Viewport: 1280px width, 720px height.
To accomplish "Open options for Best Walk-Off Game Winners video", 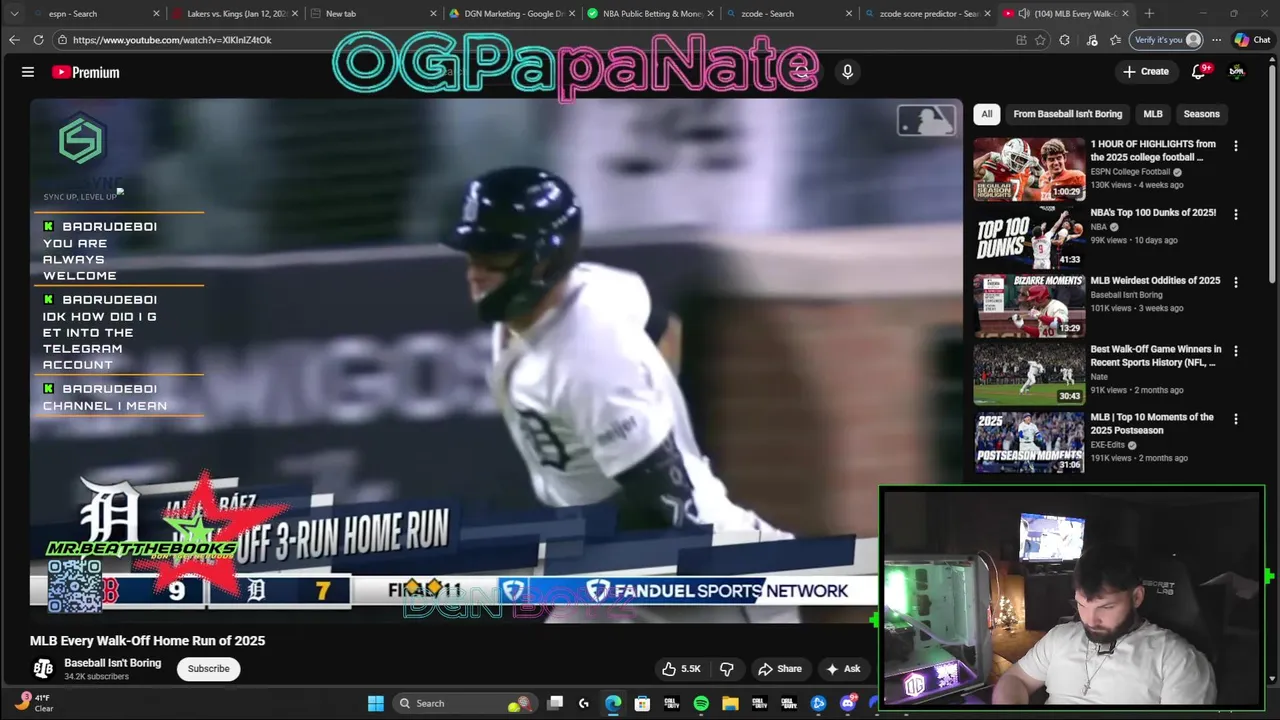I will tap(1236, 351).
